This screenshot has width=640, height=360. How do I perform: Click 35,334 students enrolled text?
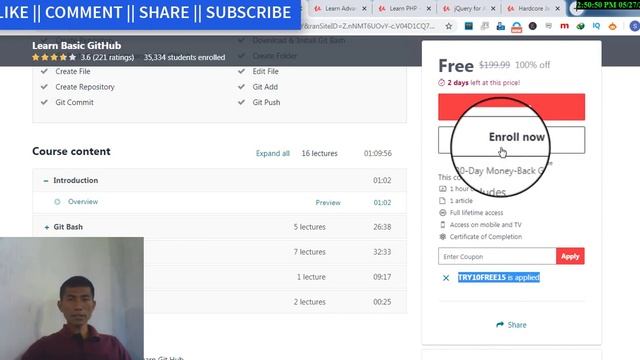point(184,58)
